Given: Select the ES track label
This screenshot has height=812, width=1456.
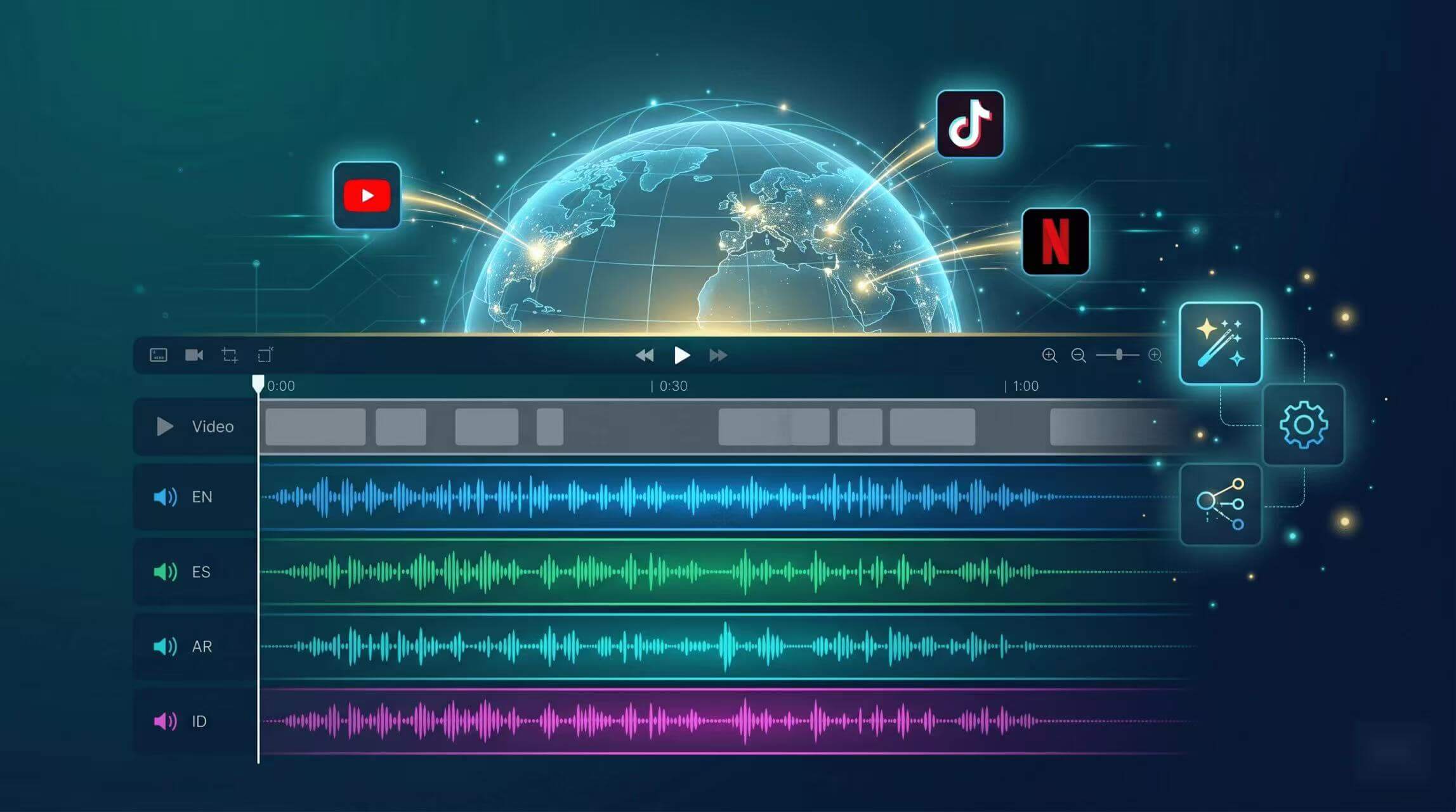Looking at the screenshot, I should click(x=201, y=572).
